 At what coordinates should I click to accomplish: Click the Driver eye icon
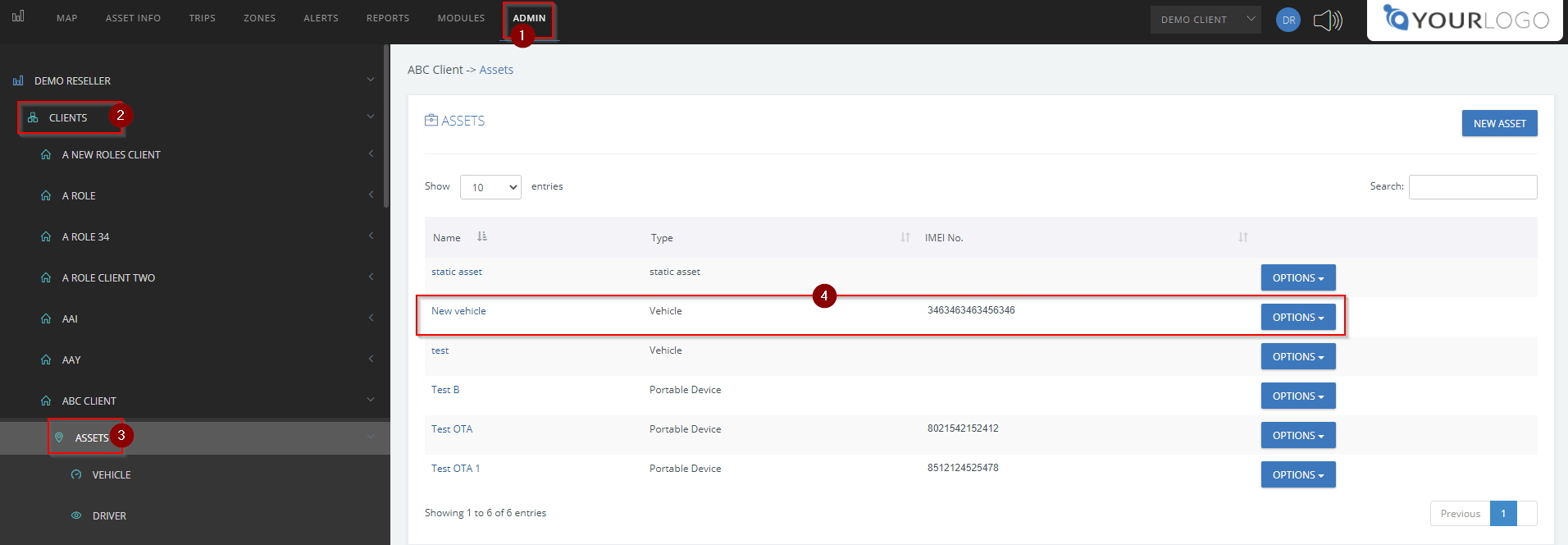tap(76, 515)
